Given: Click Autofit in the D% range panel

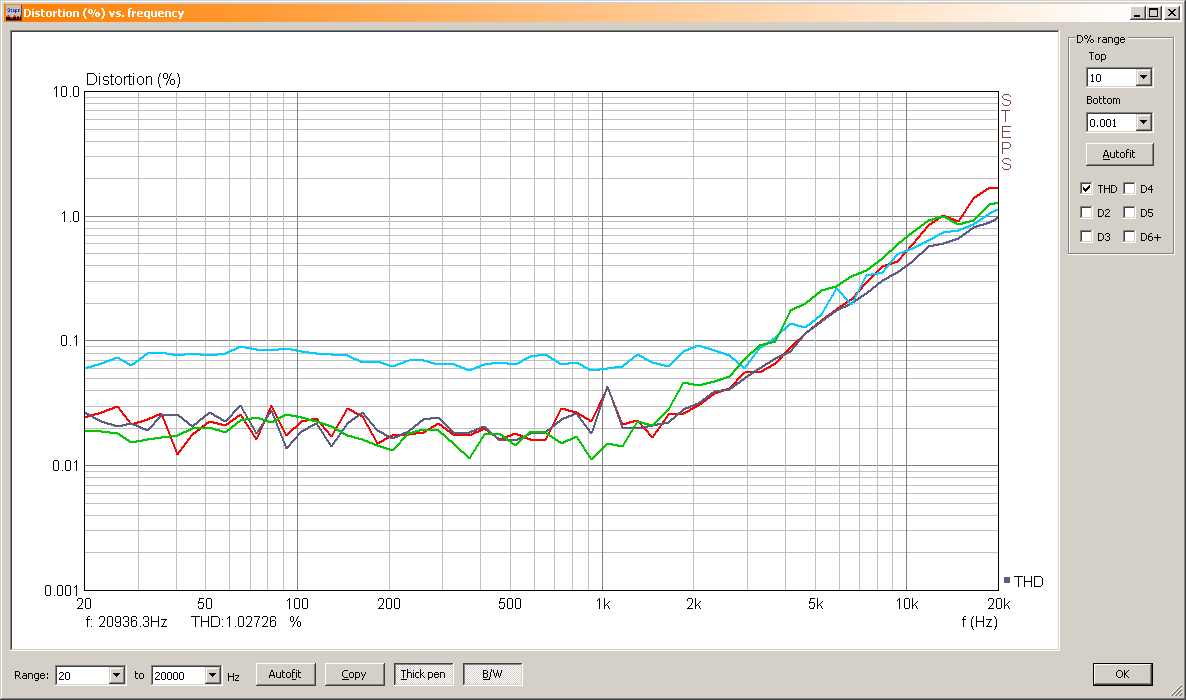Looking at the screenshot, I should pos(1119,154).
